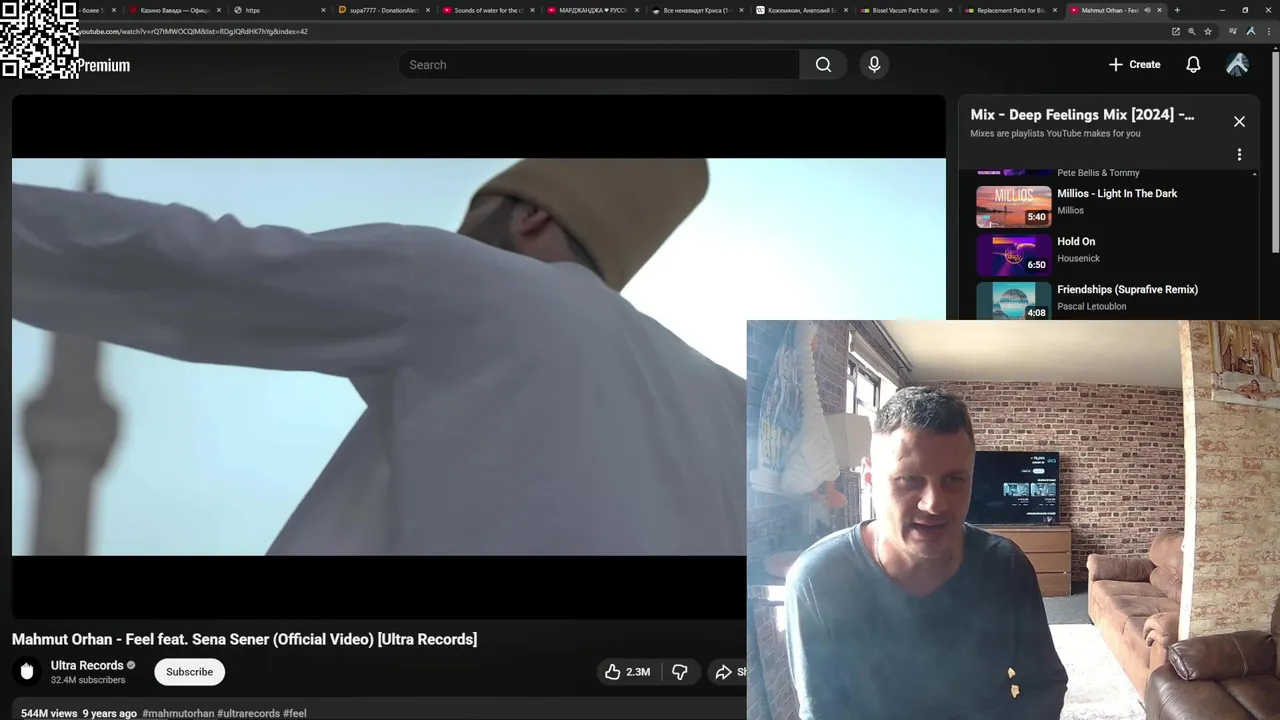Close the supa7777 DonationAlerts tab
Viewport: 1280px width, 720px height.
tap(428, 10)
